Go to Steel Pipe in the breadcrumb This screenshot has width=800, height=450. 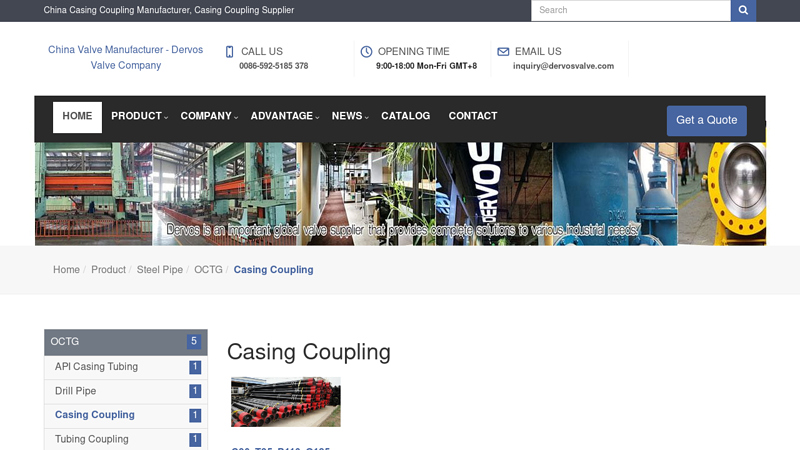coord(160,270)
